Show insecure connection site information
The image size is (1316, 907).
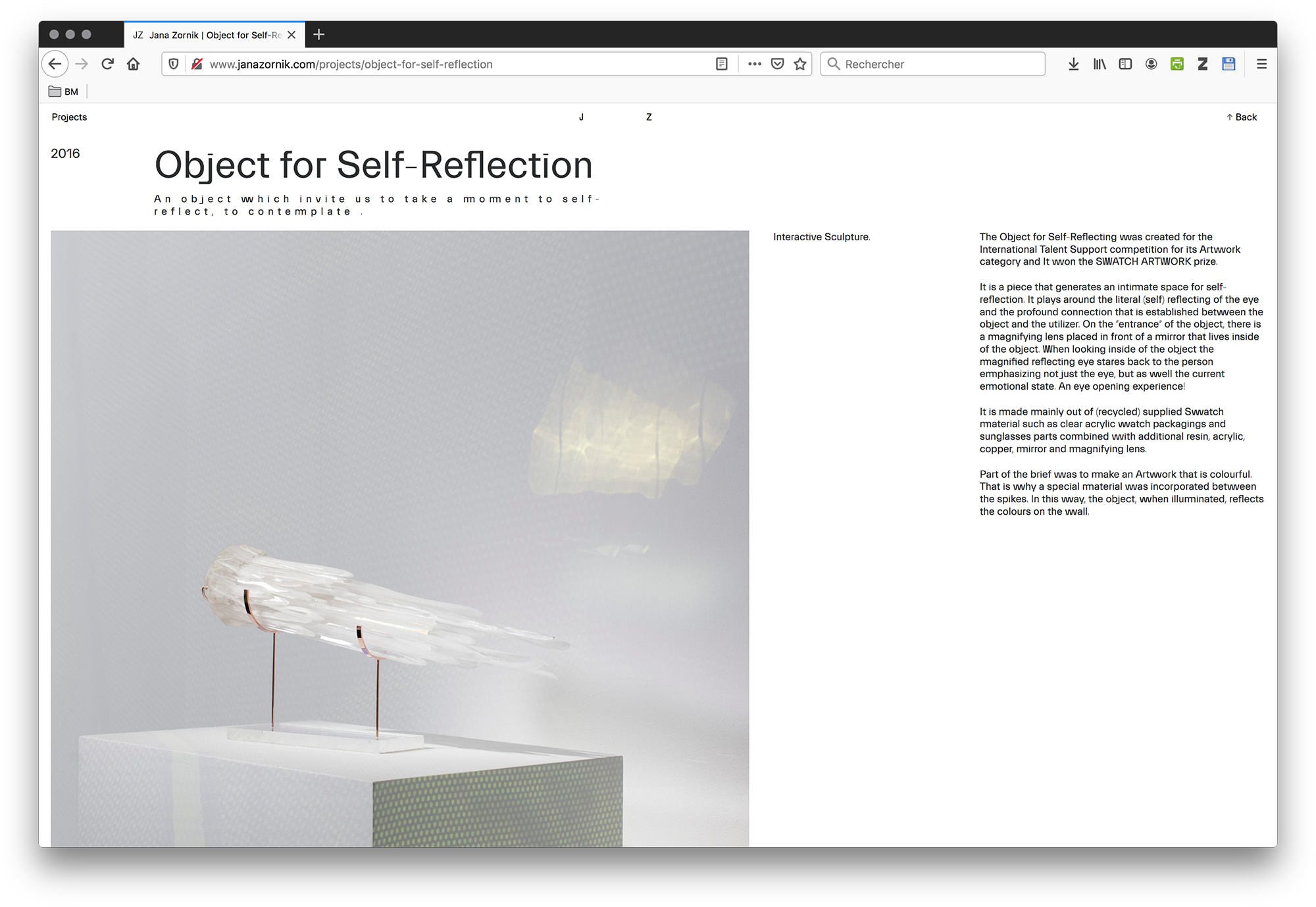pyautogui.click(x=197, y=64)
